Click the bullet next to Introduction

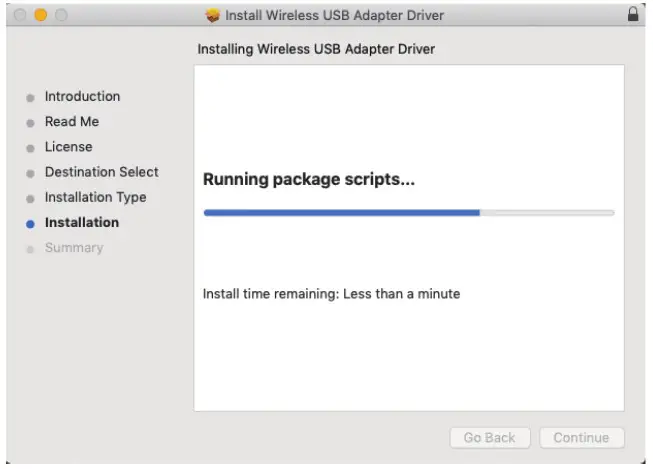coord(31,97)
